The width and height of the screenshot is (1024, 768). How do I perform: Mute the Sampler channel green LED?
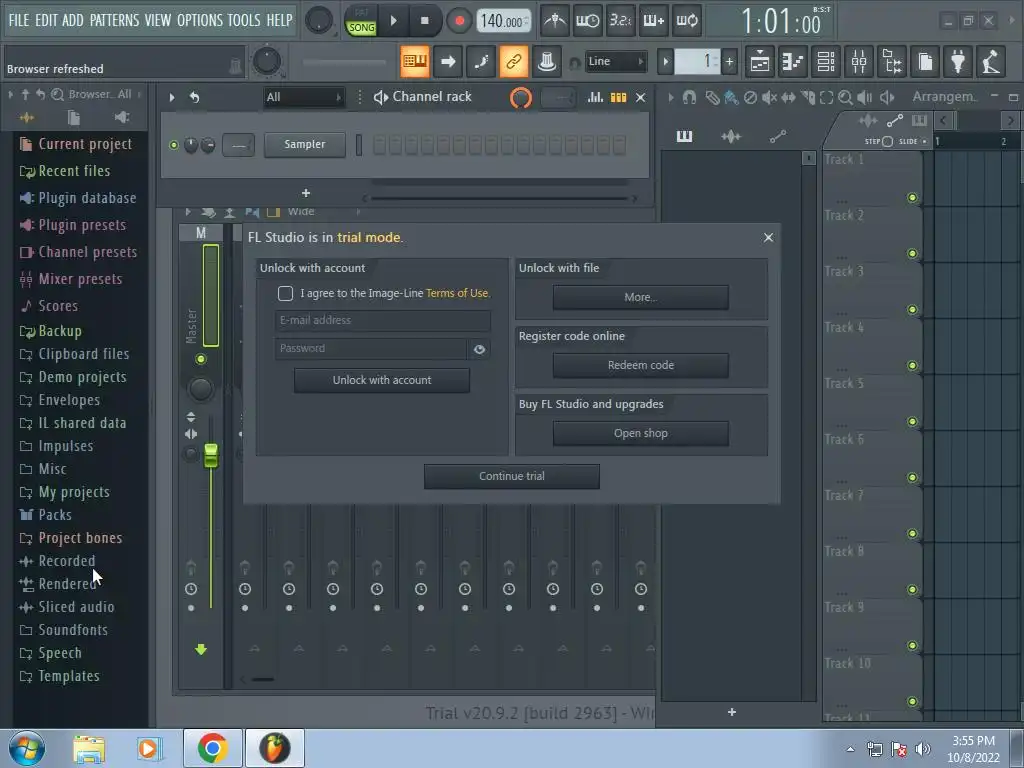(174, 145)
